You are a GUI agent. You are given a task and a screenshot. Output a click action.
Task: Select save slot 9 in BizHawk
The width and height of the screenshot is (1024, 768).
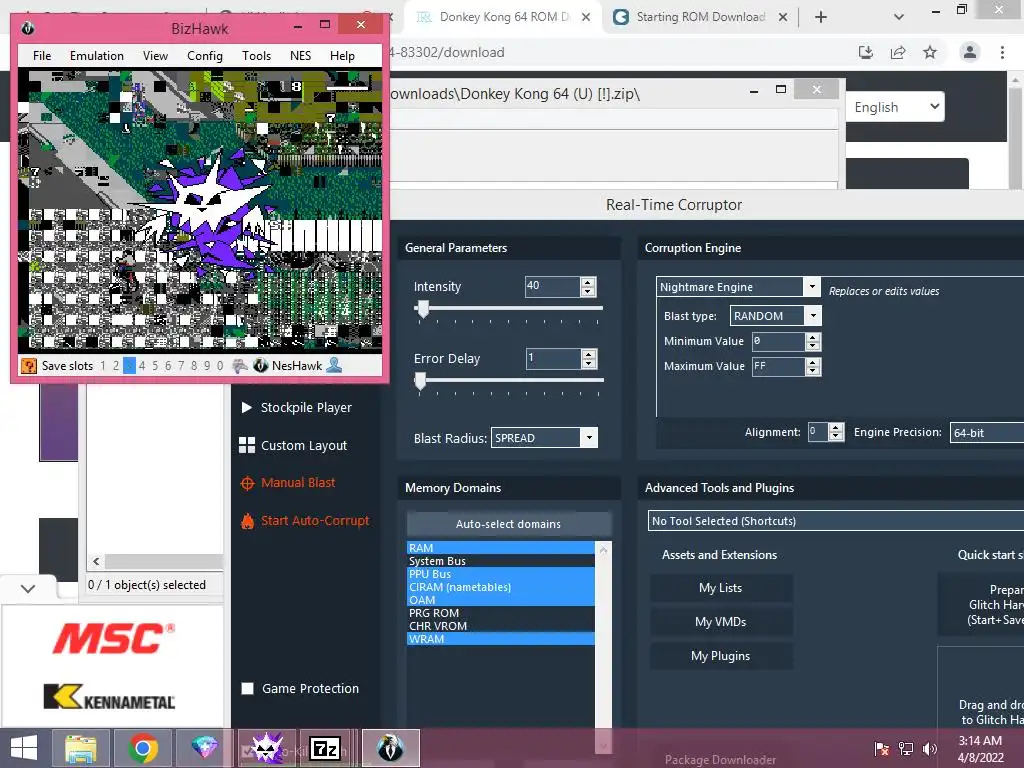click(207, 366)
